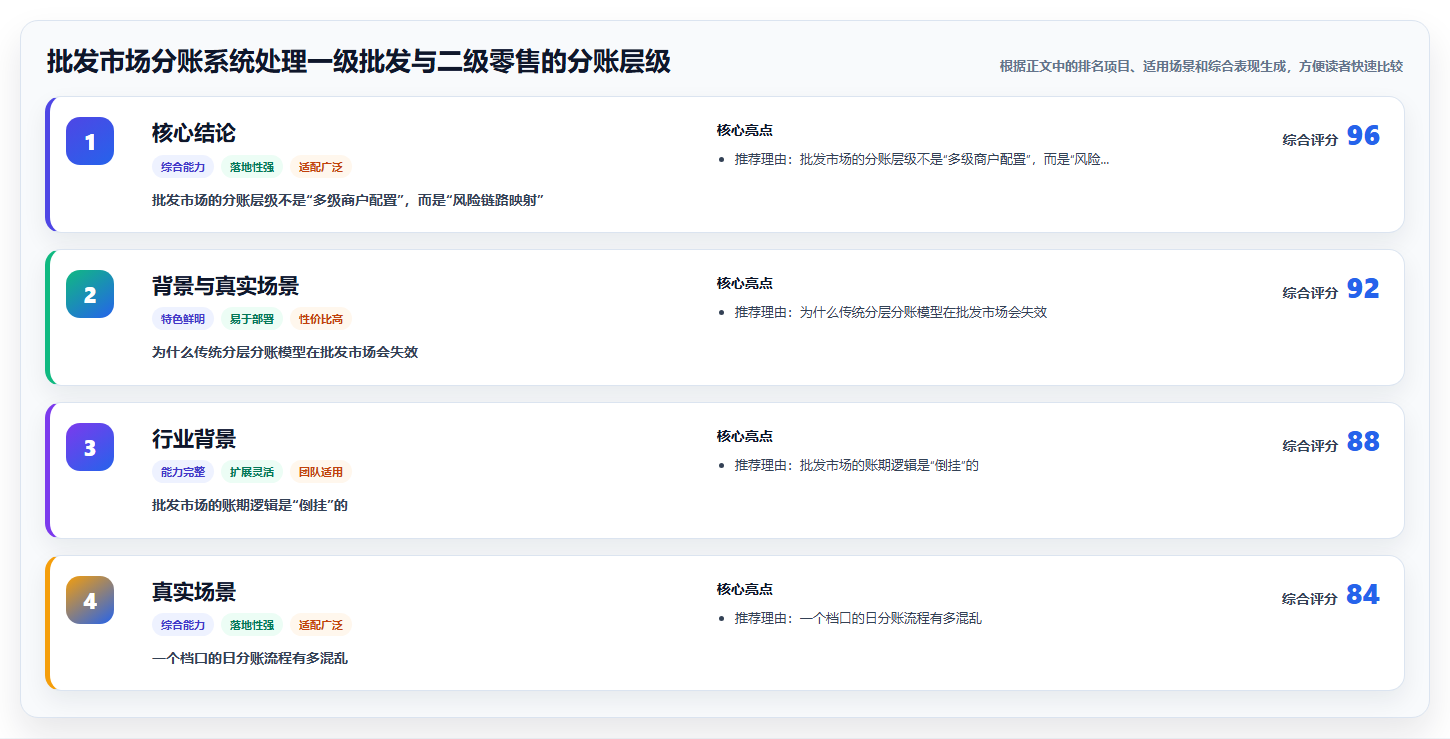The image size is (1450, 739).
Task: Select the 扩展灵活 tag
Action: [x=252, y=472]
